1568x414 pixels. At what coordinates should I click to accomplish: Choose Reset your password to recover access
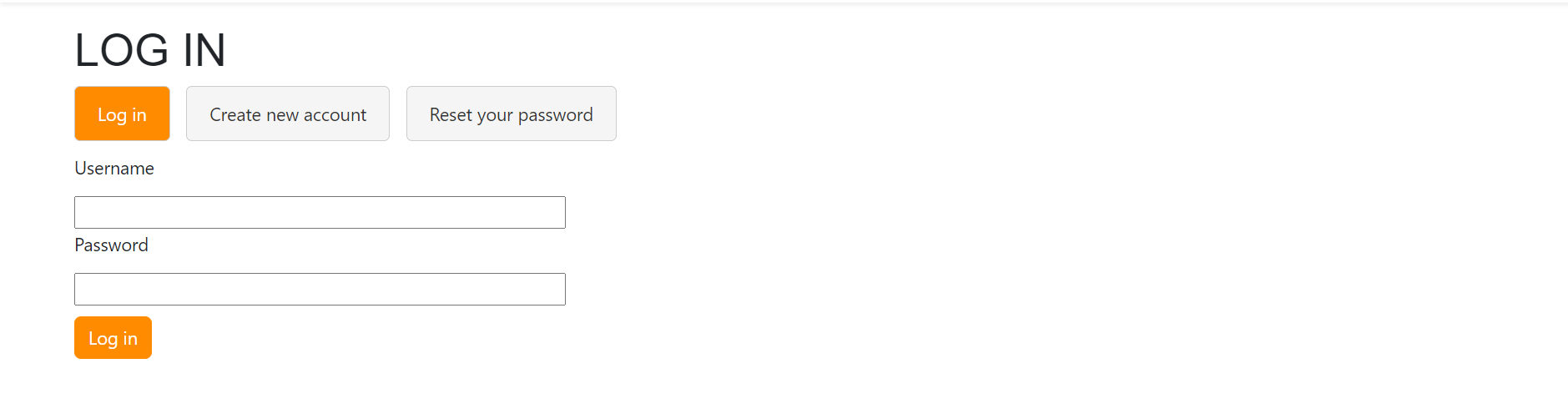point(512,114)
